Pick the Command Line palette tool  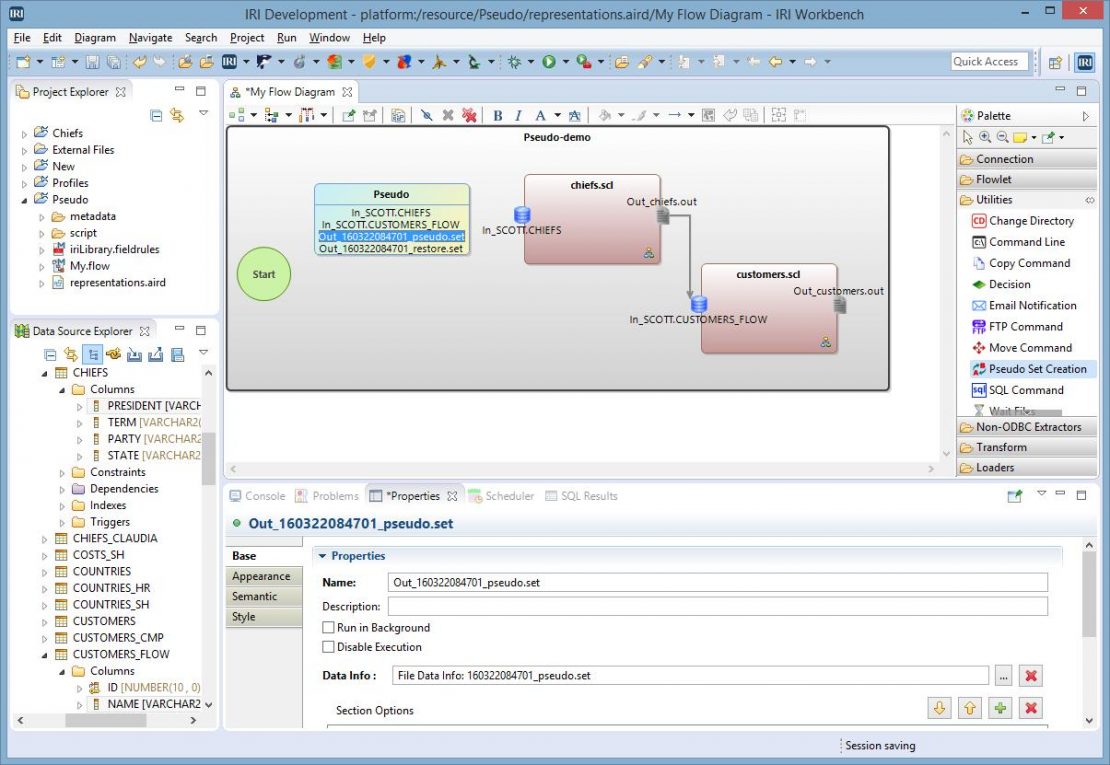coord(1019,242)
